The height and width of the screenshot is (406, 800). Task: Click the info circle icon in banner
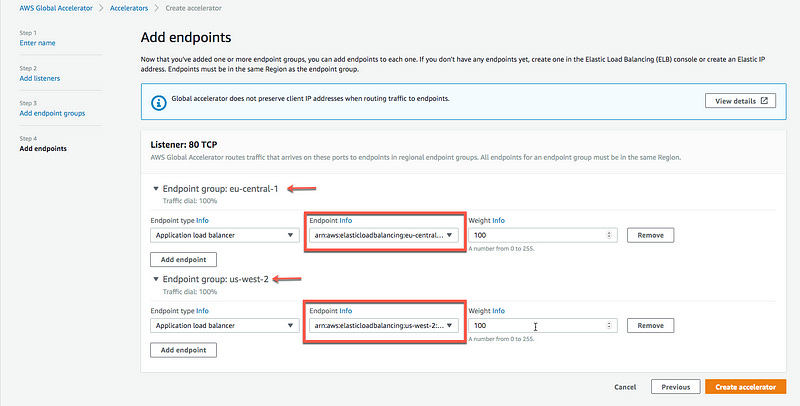click(x=159, y=102)
